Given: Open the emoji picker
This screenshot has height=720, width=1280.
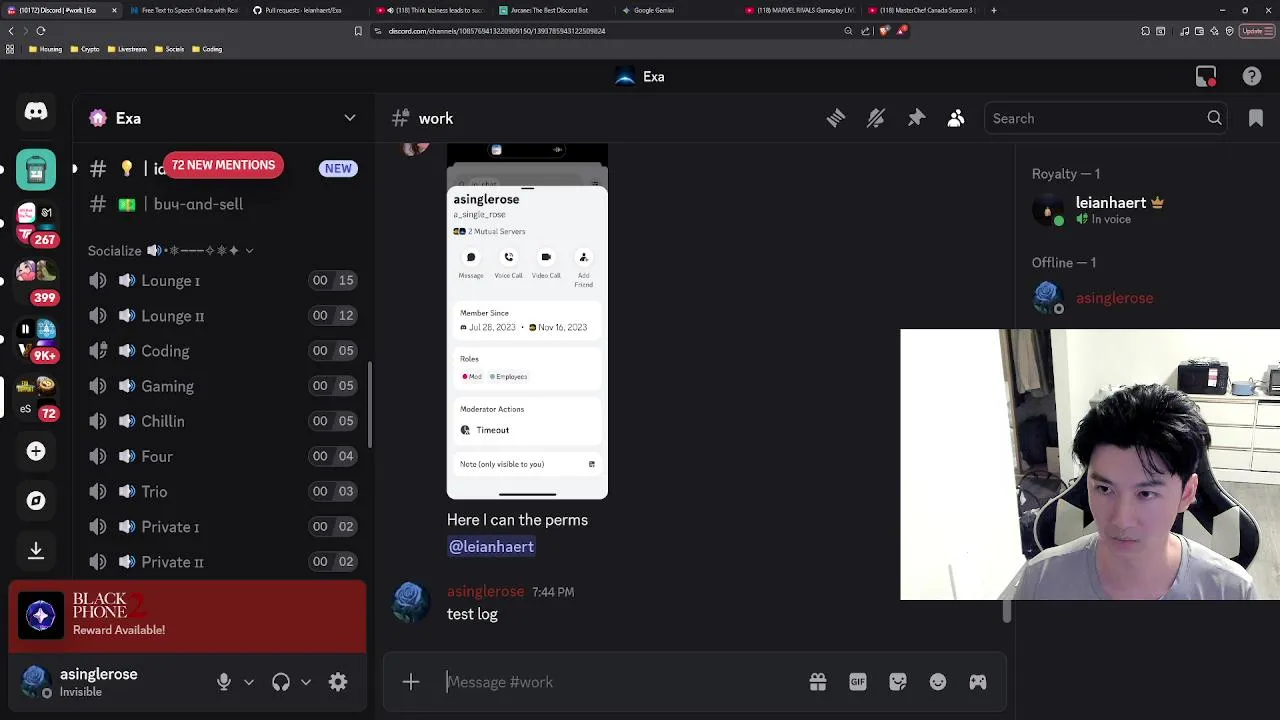Looking at the screenshot, I should click(938, 682).
